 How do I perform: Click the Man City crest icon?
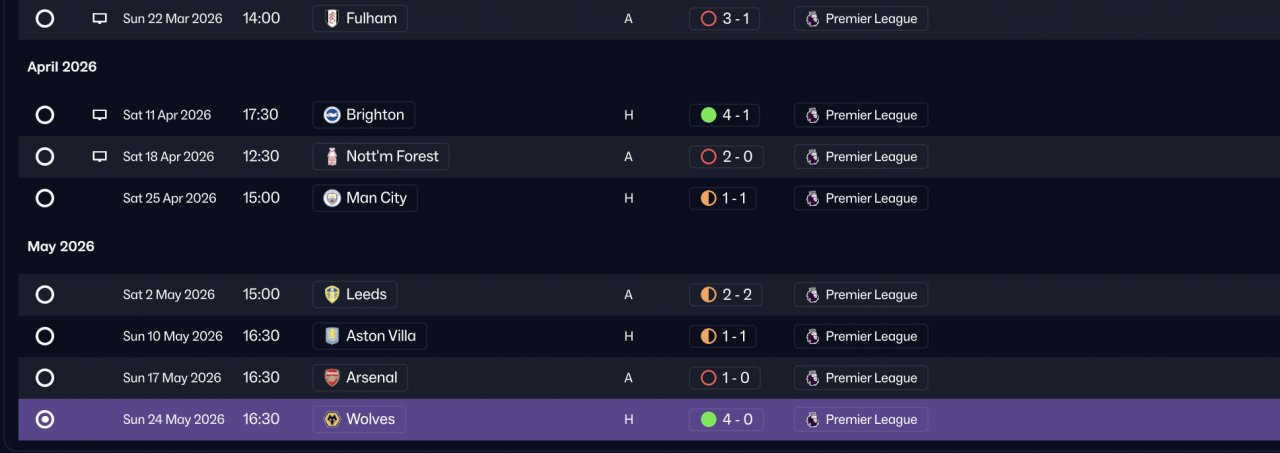tap(332, 198)
